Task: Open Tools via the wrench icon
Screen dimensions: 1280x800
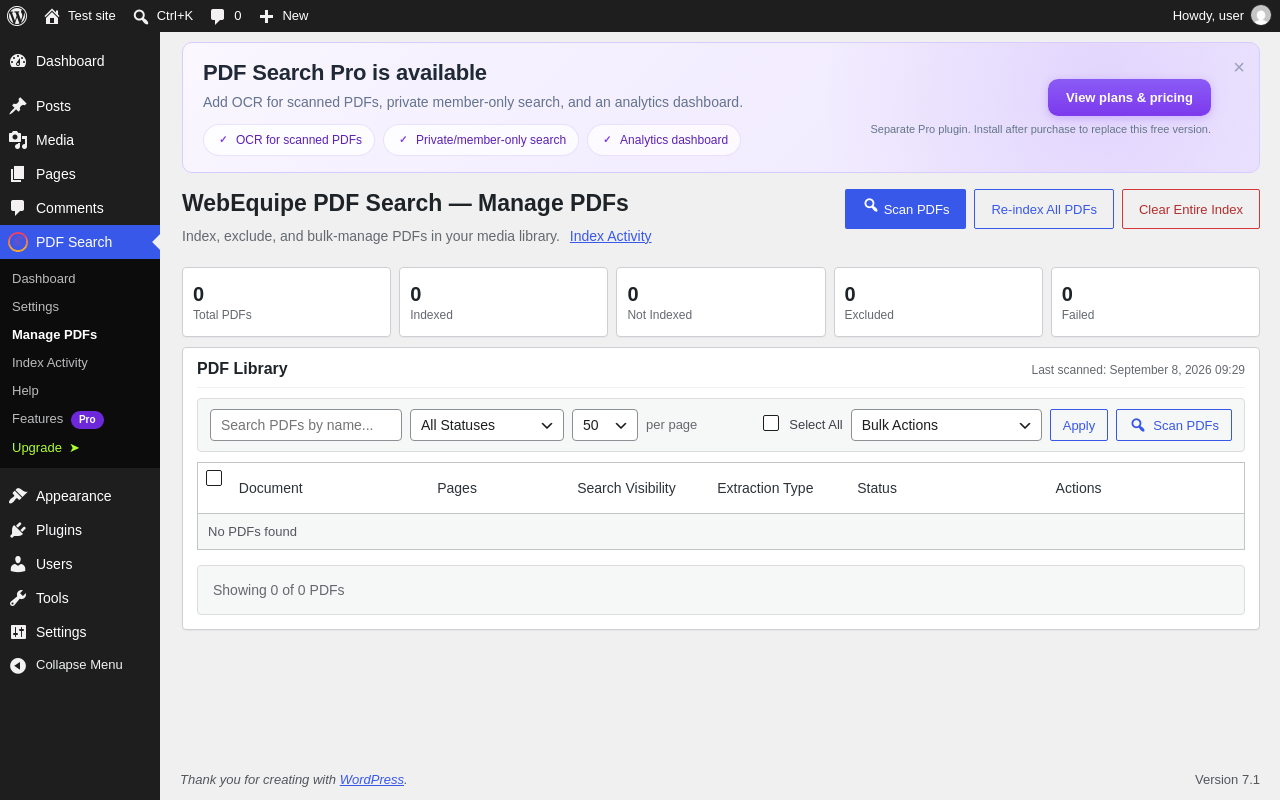Action: pos(18,598)
